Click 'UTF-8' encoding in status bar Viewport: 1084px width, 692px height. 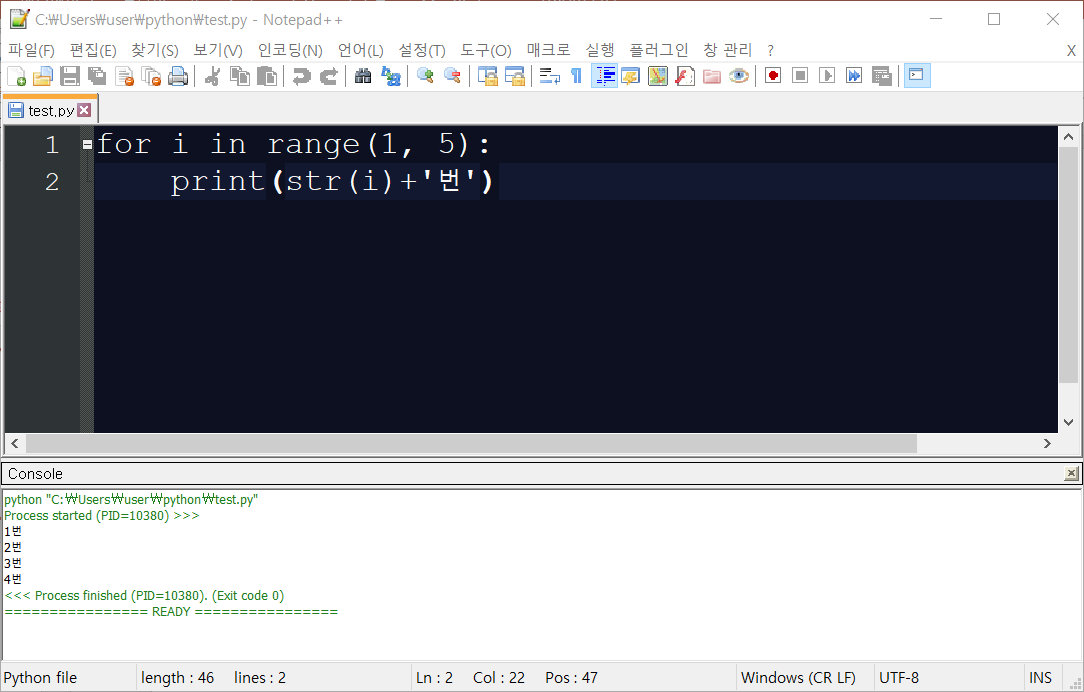click(x=899, y=677)
